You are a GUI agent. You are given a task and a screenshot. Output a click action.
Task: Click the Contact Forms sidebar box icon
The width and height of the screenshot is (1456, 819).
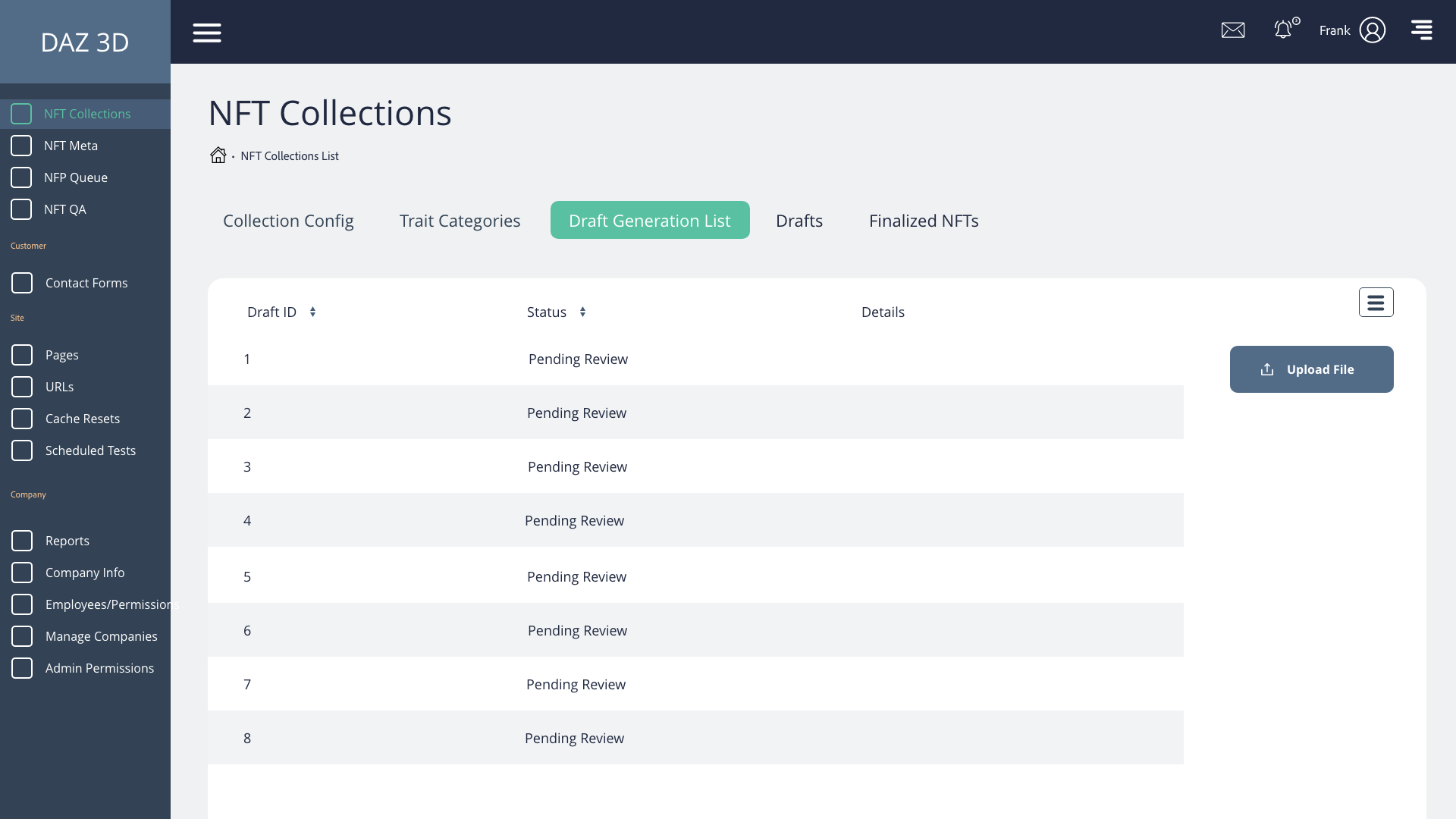coord(22,283)
